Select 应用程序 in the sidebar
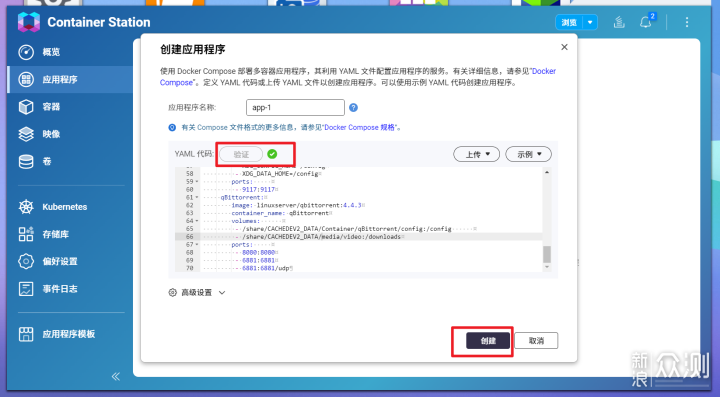 pyautogui.click(x=70, y=79)
